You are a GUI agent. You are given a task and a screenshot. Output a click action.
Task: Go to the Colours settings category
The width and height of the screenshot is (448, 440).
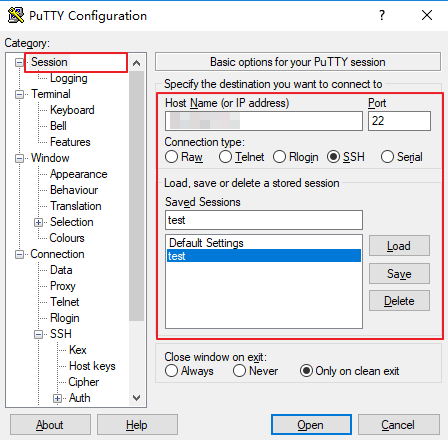pos(67,238)
